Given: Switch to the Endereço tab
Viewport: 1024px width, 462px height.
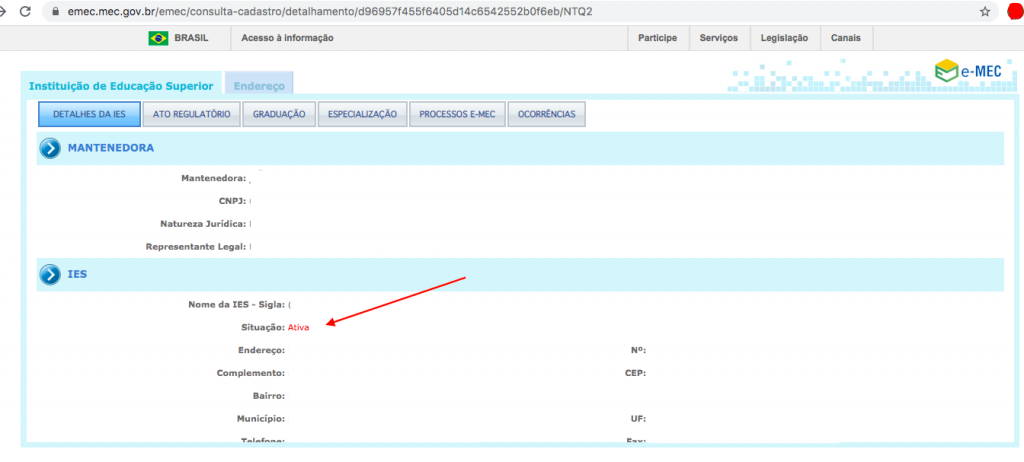Looking at the screenshot, I should (x=259, y=86).
